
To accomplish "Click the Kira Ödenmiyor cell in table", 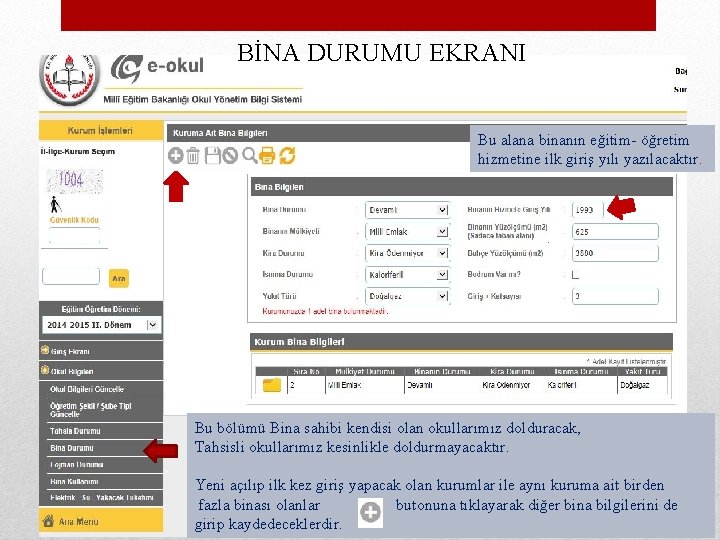I will (506, 385).
